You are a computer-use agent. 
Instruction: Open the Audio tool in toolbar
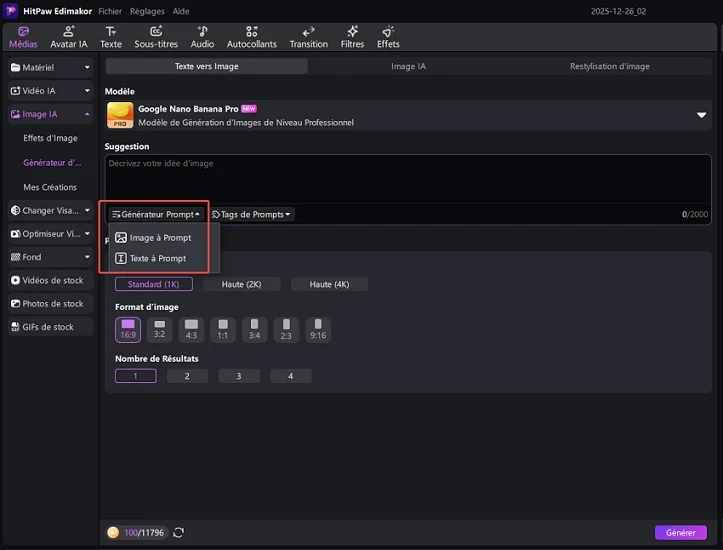coord(202,38)
